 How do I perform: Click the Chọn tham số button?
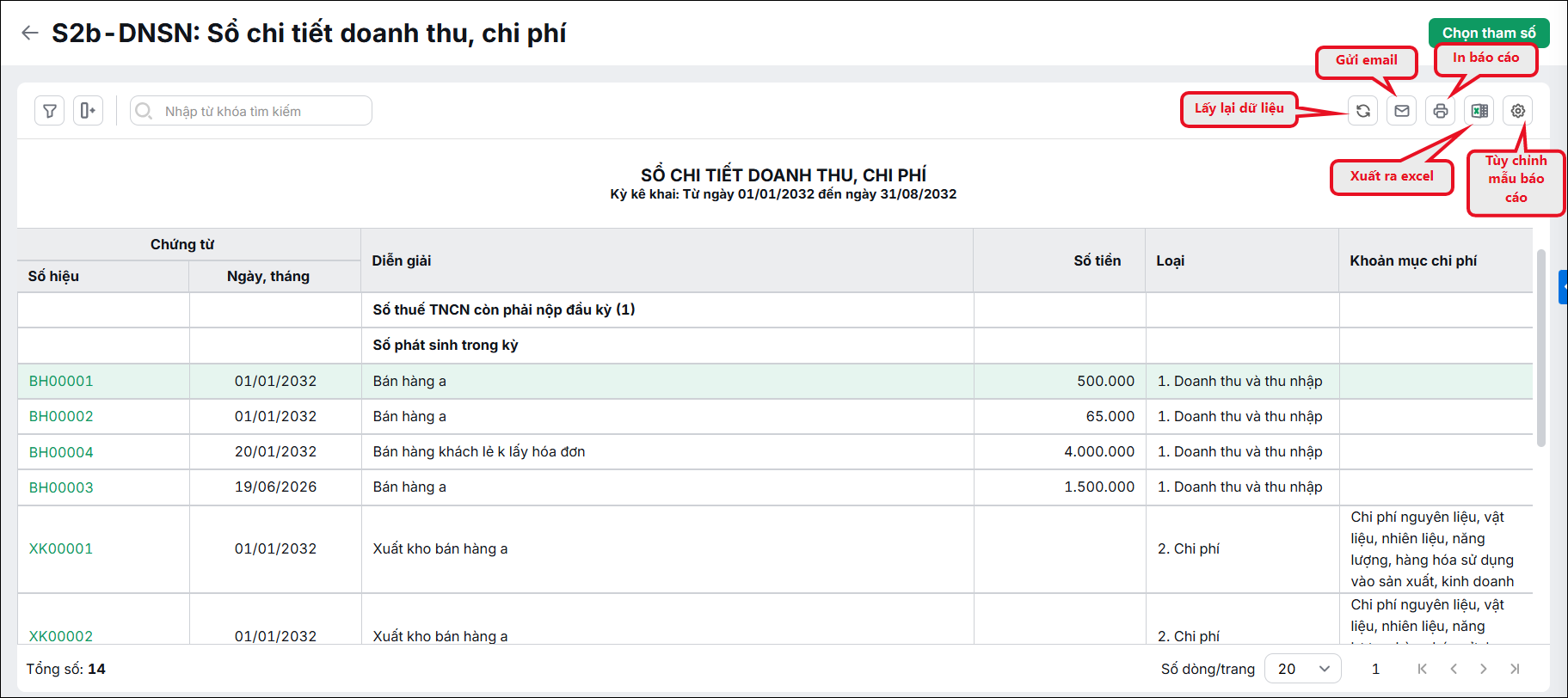(x=1489, y=33)
